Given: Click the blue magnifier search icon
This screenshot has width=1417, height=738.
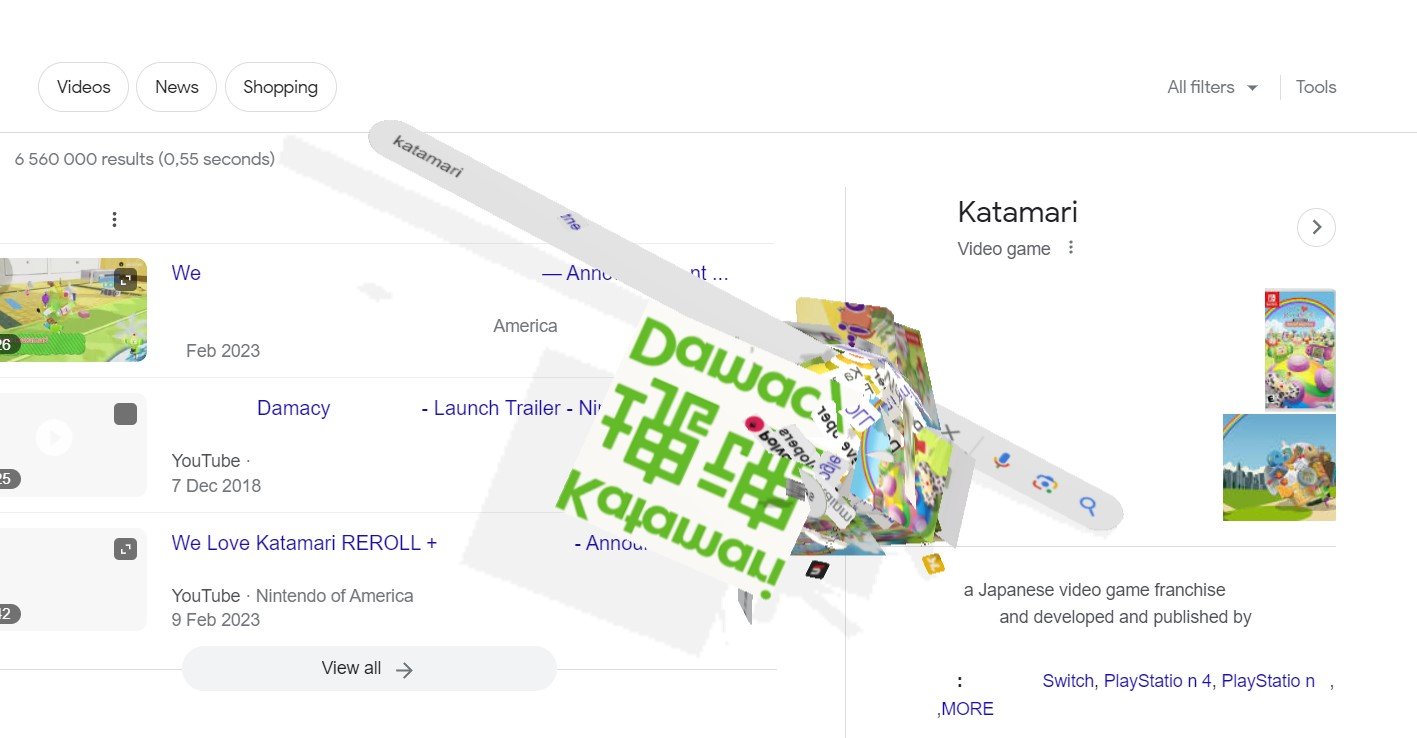Looking at the screenshot, I should [1088, 506].
